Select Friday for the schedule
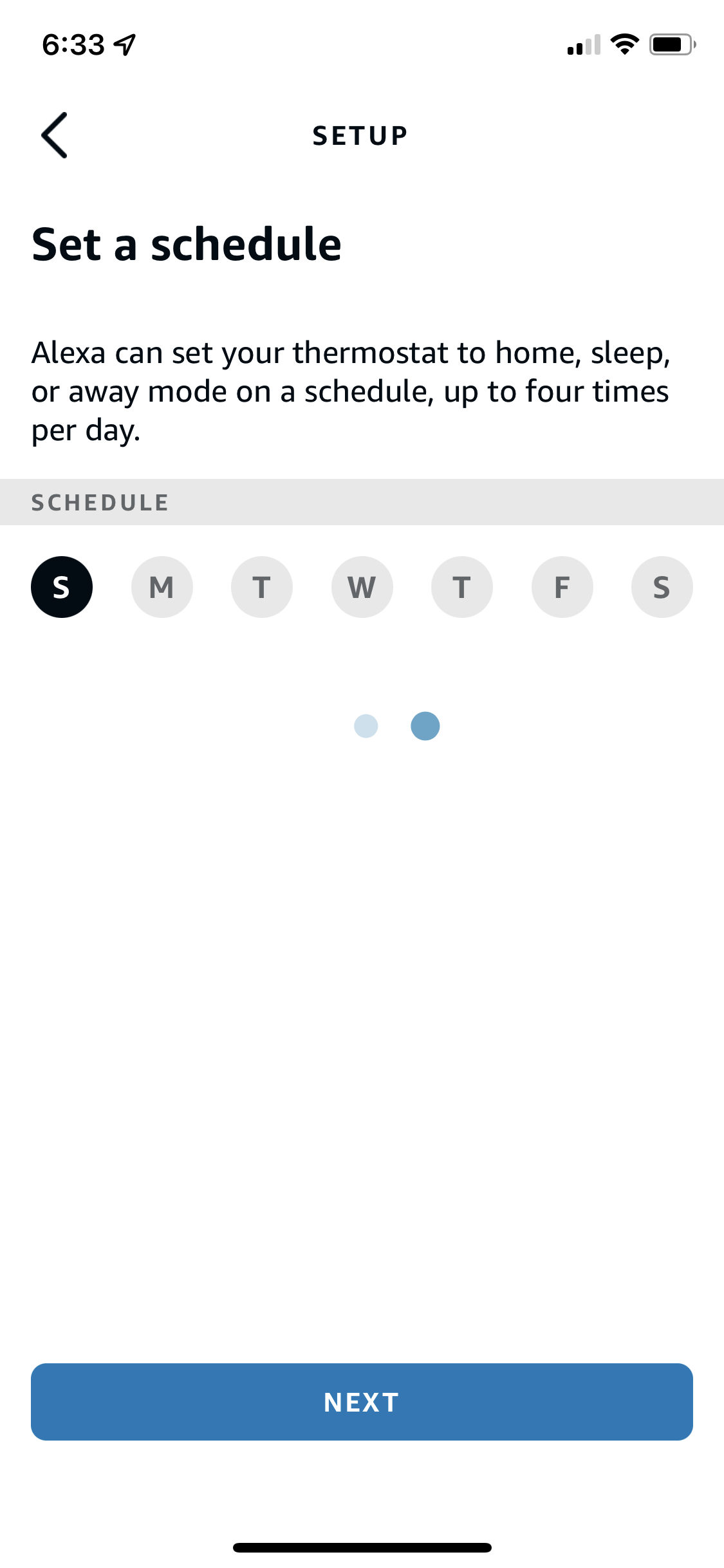The image size is (724, 1568). pos(562,586)
